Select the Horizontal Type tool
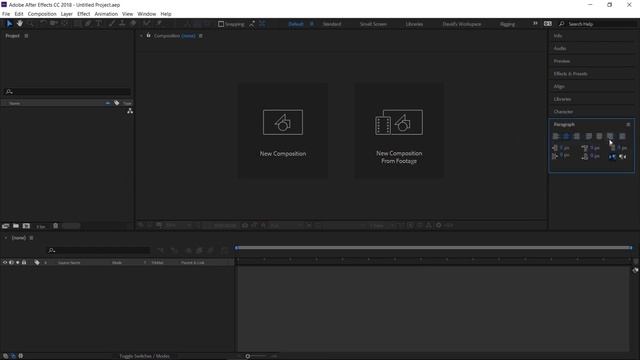The height and width of the screenshot is (360, 640). [98, 24]
